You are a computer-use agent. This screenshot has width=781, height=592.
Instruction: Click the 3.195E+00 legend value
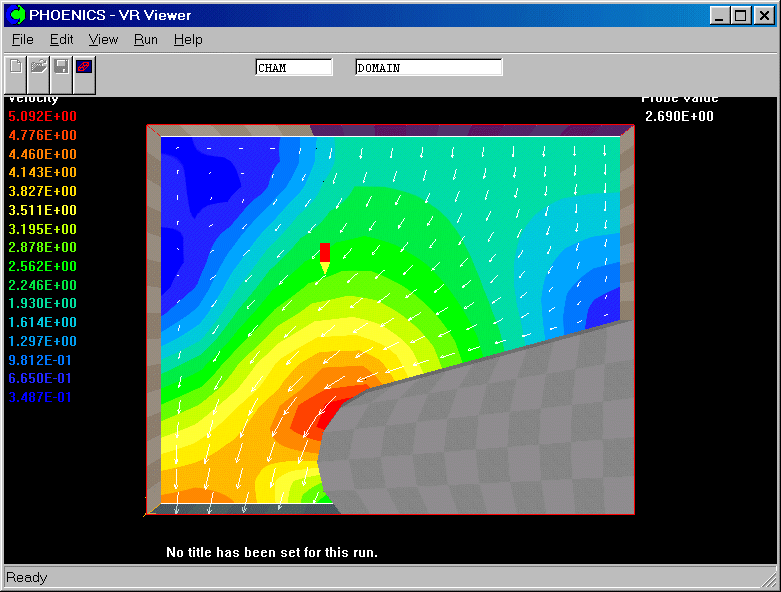pyautogui.click(x=42, y=229)
